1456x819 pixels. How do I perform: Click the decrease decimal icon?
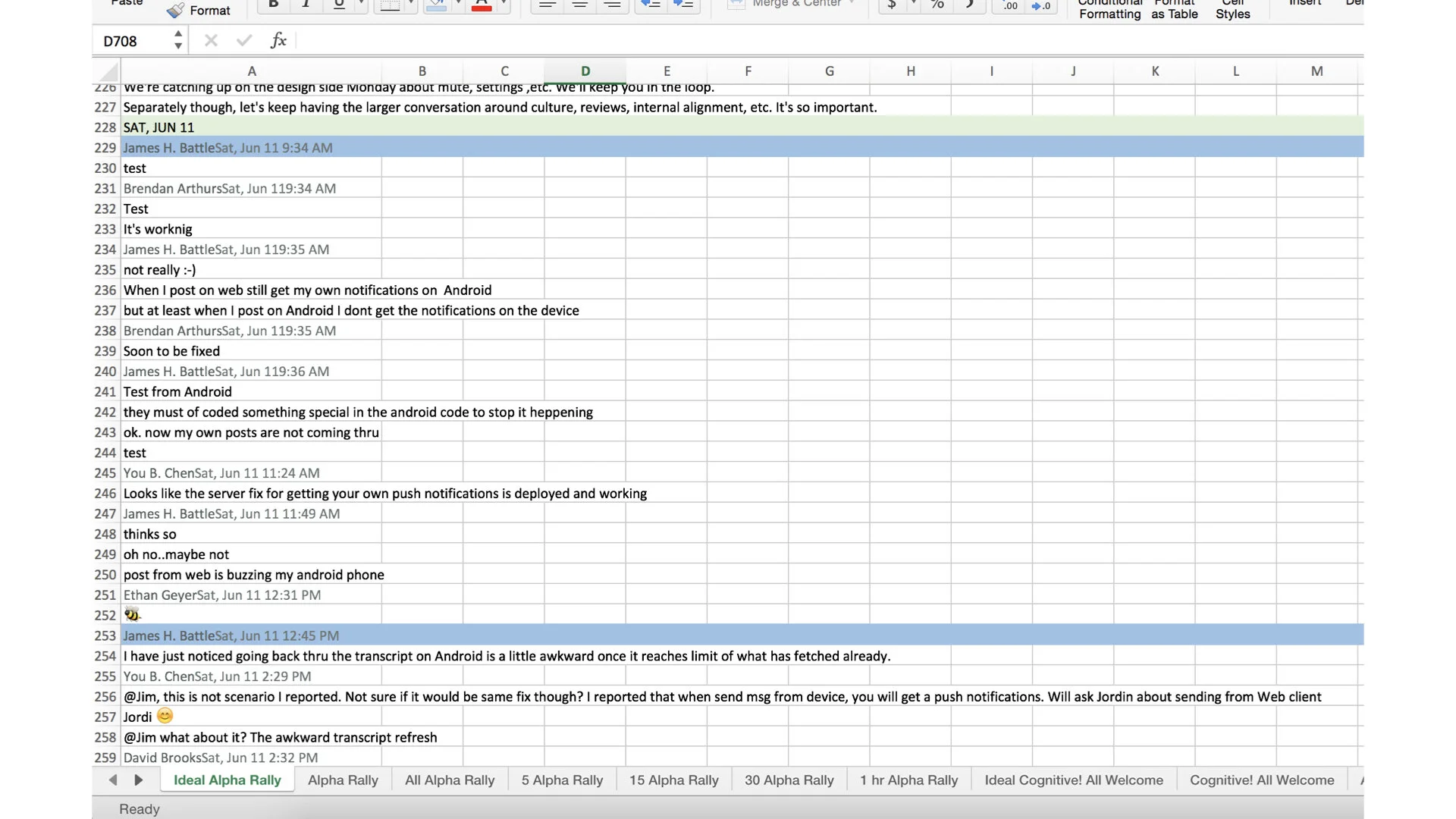(x=1041, y=6)
